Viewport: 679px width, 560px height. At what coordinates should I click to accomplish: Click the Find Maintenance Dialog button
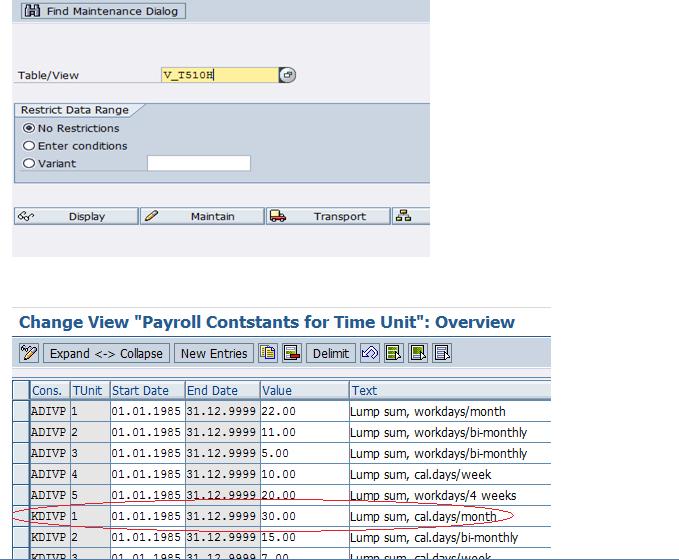101,11
